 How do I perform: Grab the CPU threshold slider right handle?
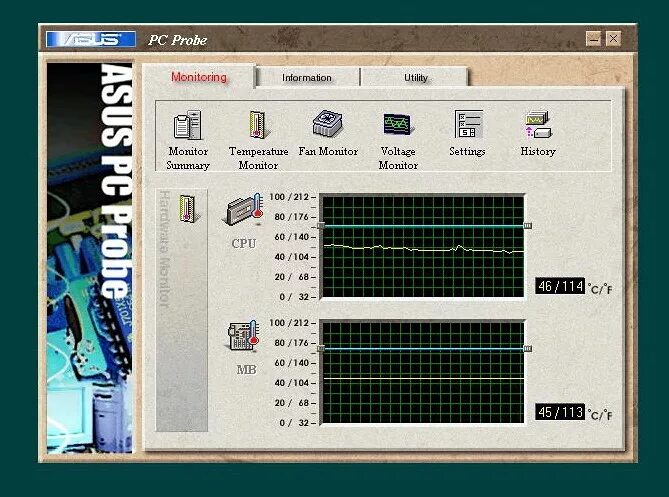pos(528,226)
